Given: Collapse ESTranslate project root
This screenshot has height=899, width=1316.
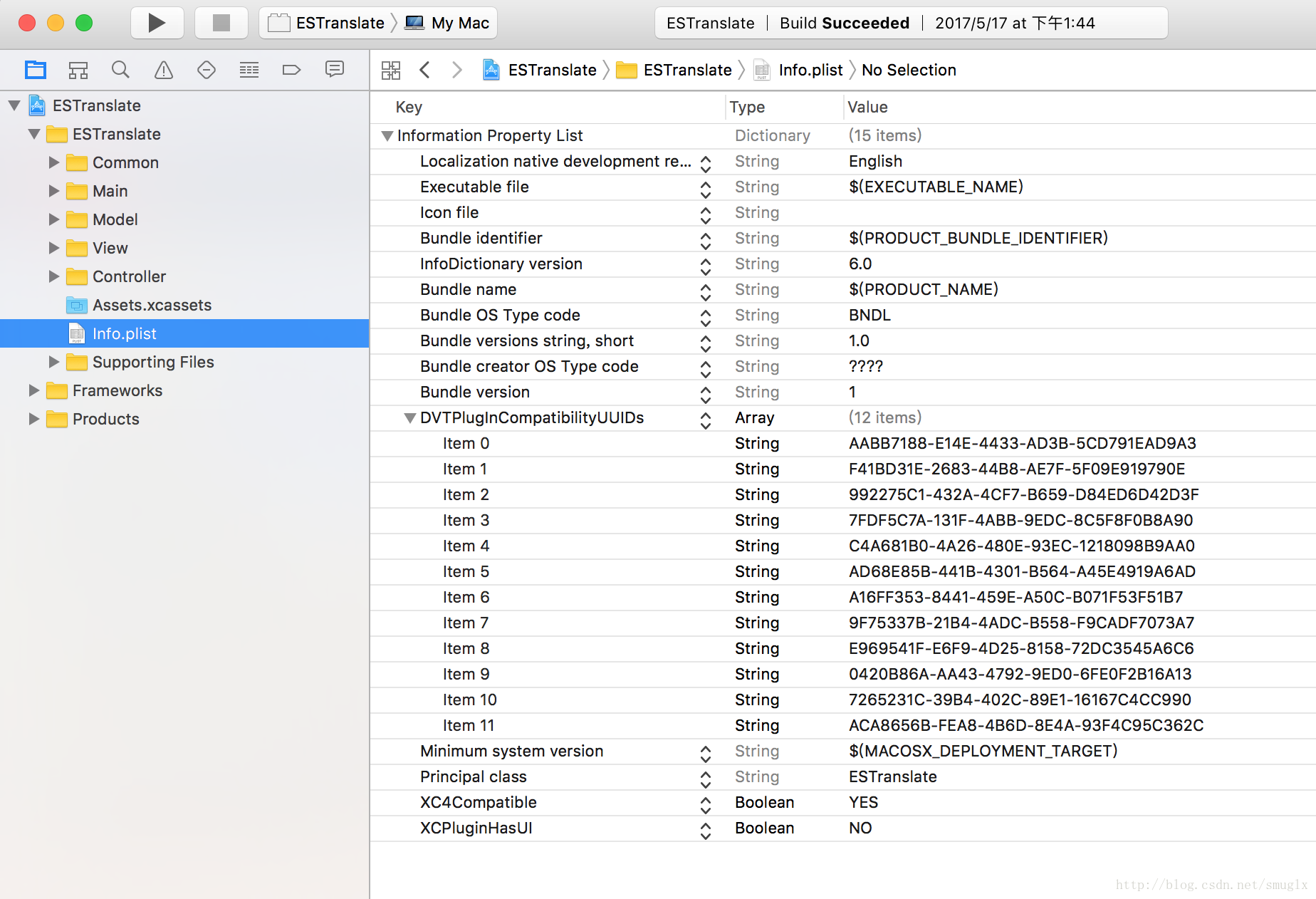Looking at the screenshot, I should click(14, 105).
